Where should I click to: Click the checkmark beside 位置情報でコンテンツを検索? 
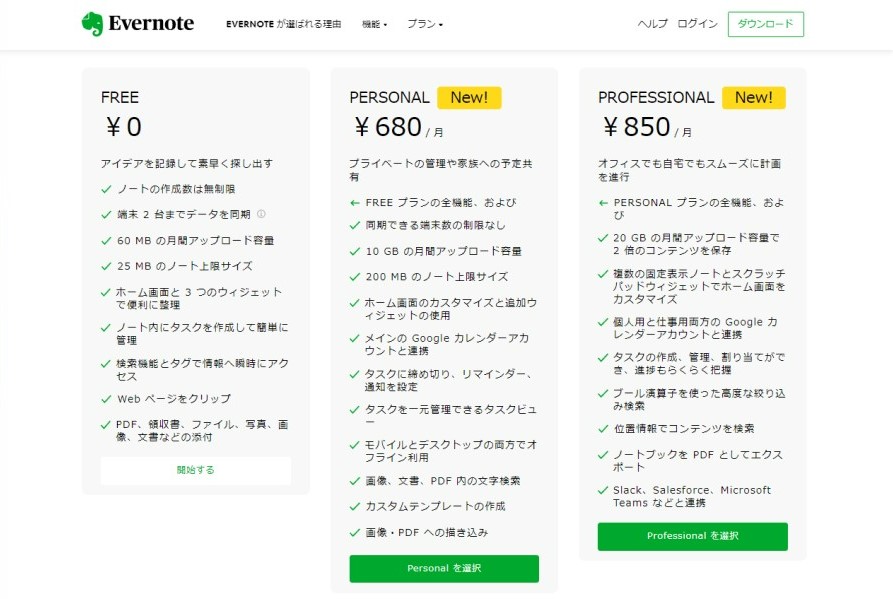(603, 429)
